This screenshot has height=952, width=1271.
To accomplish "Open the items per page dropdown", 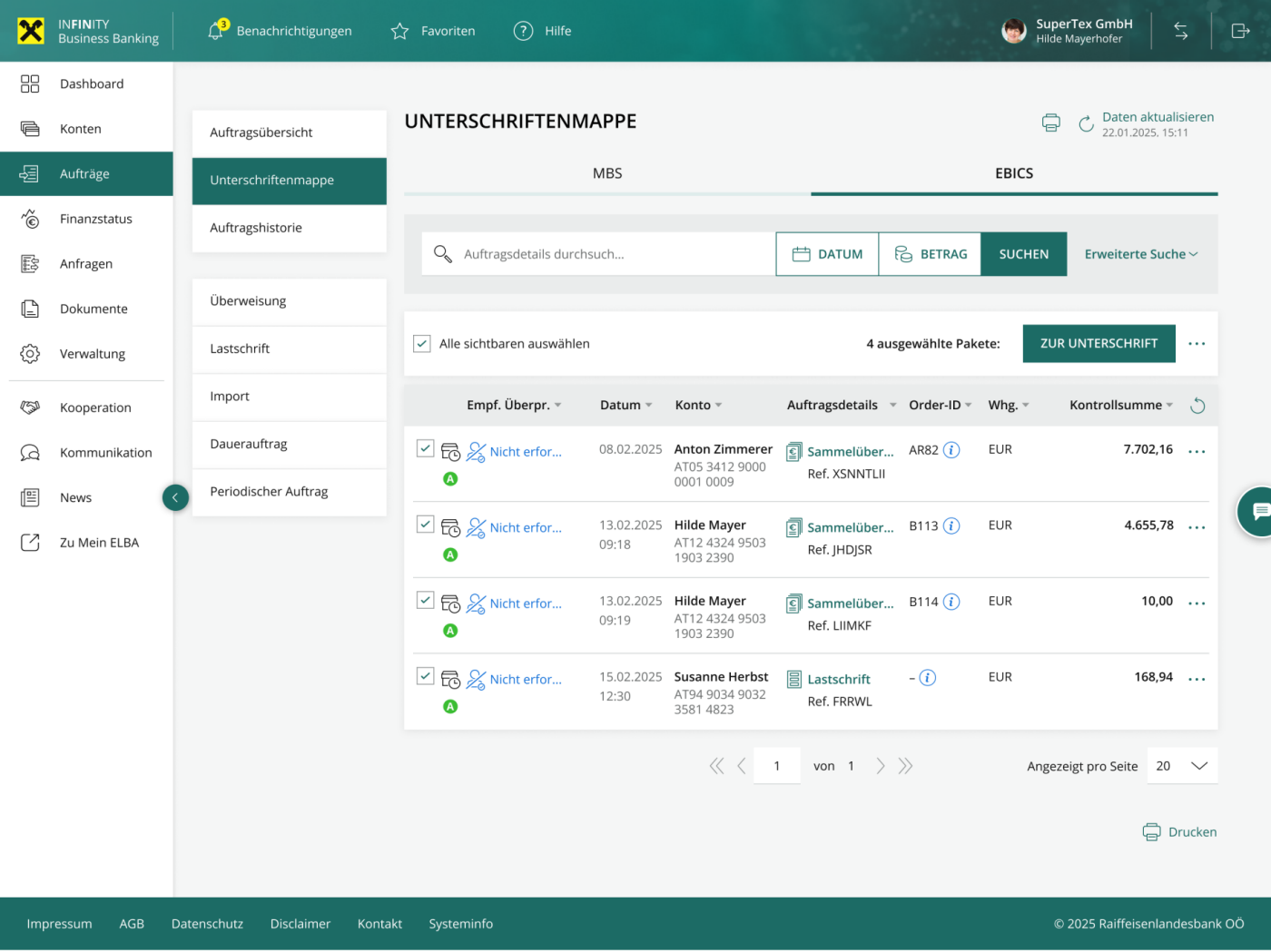I will tap(1182, 766).
